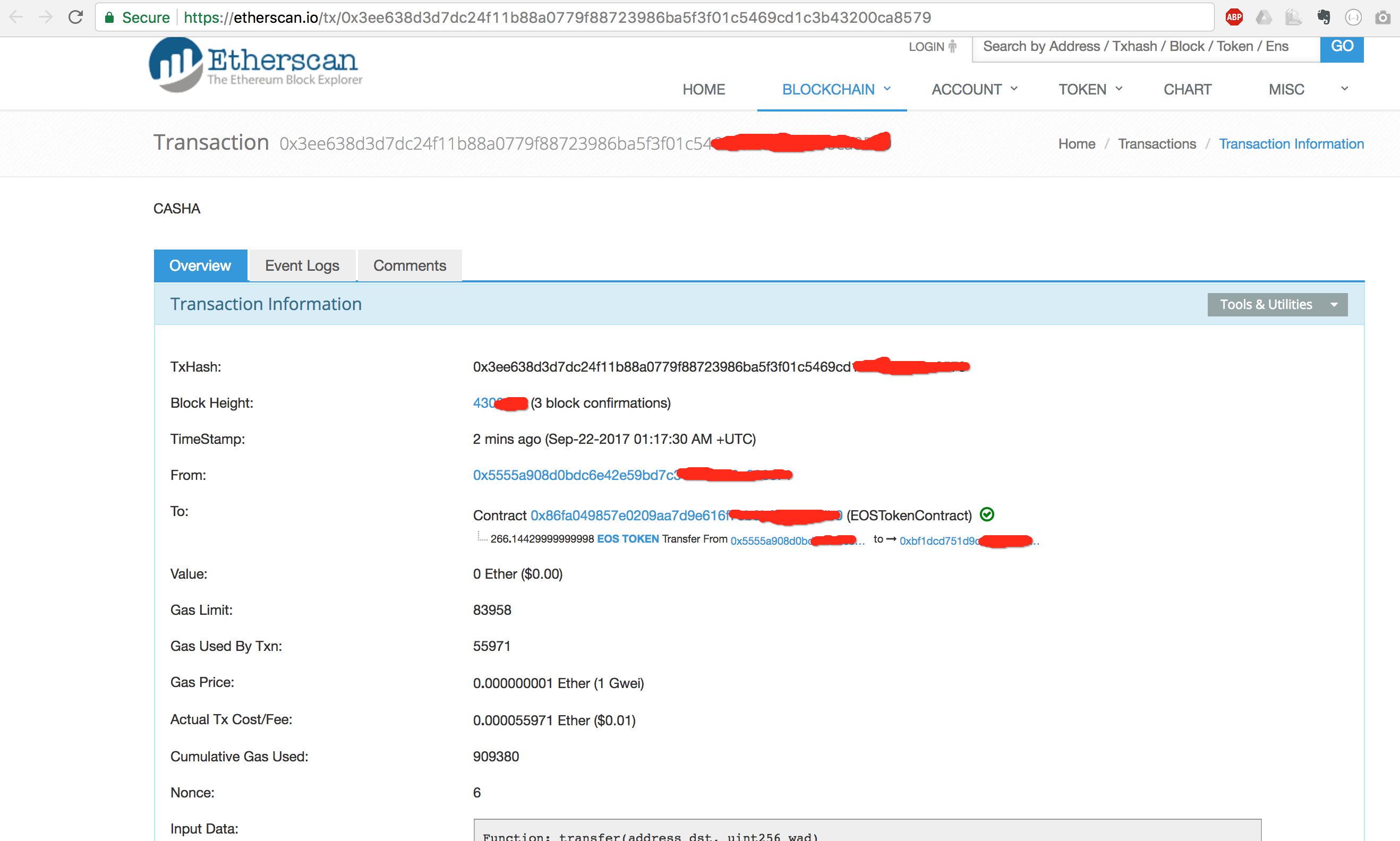Open the CHART menu item

[1188, 90]
